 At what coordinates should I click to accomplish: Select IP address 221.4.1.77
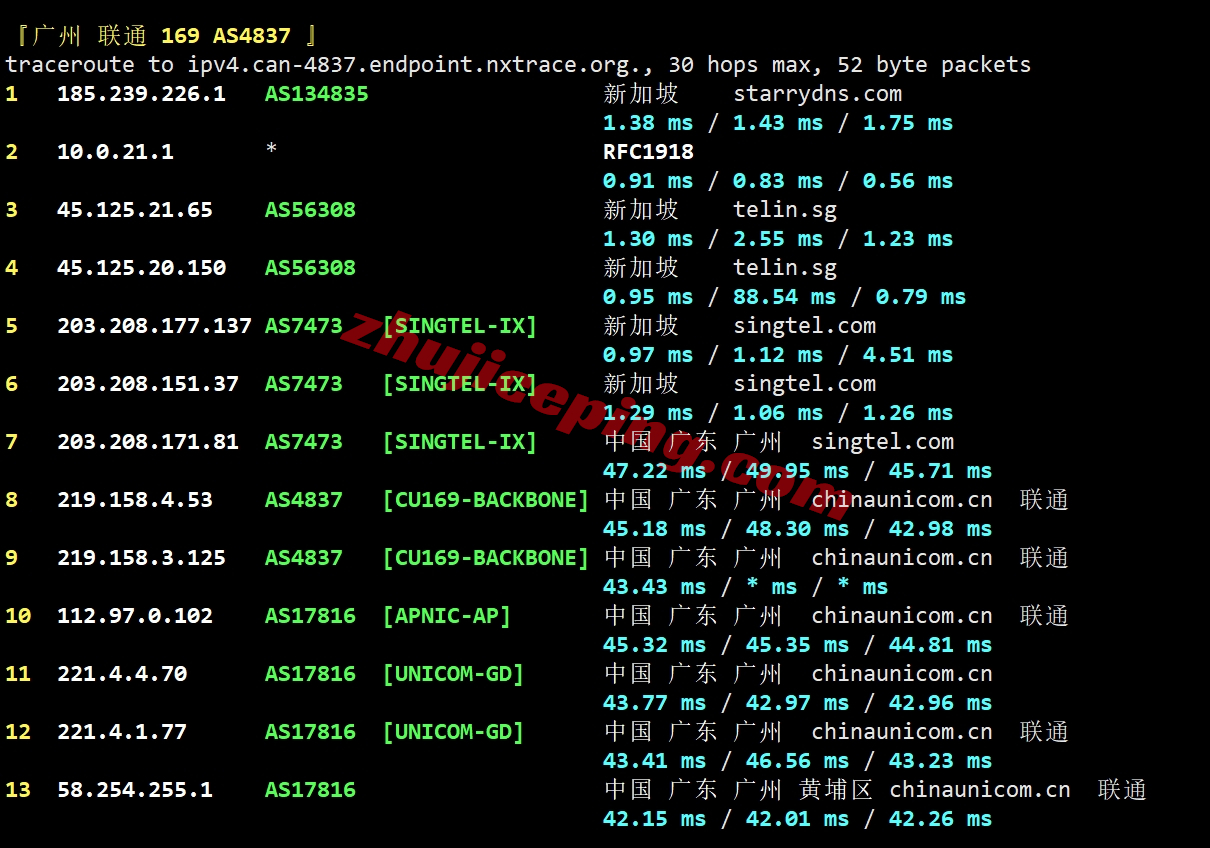pos(122,732)
